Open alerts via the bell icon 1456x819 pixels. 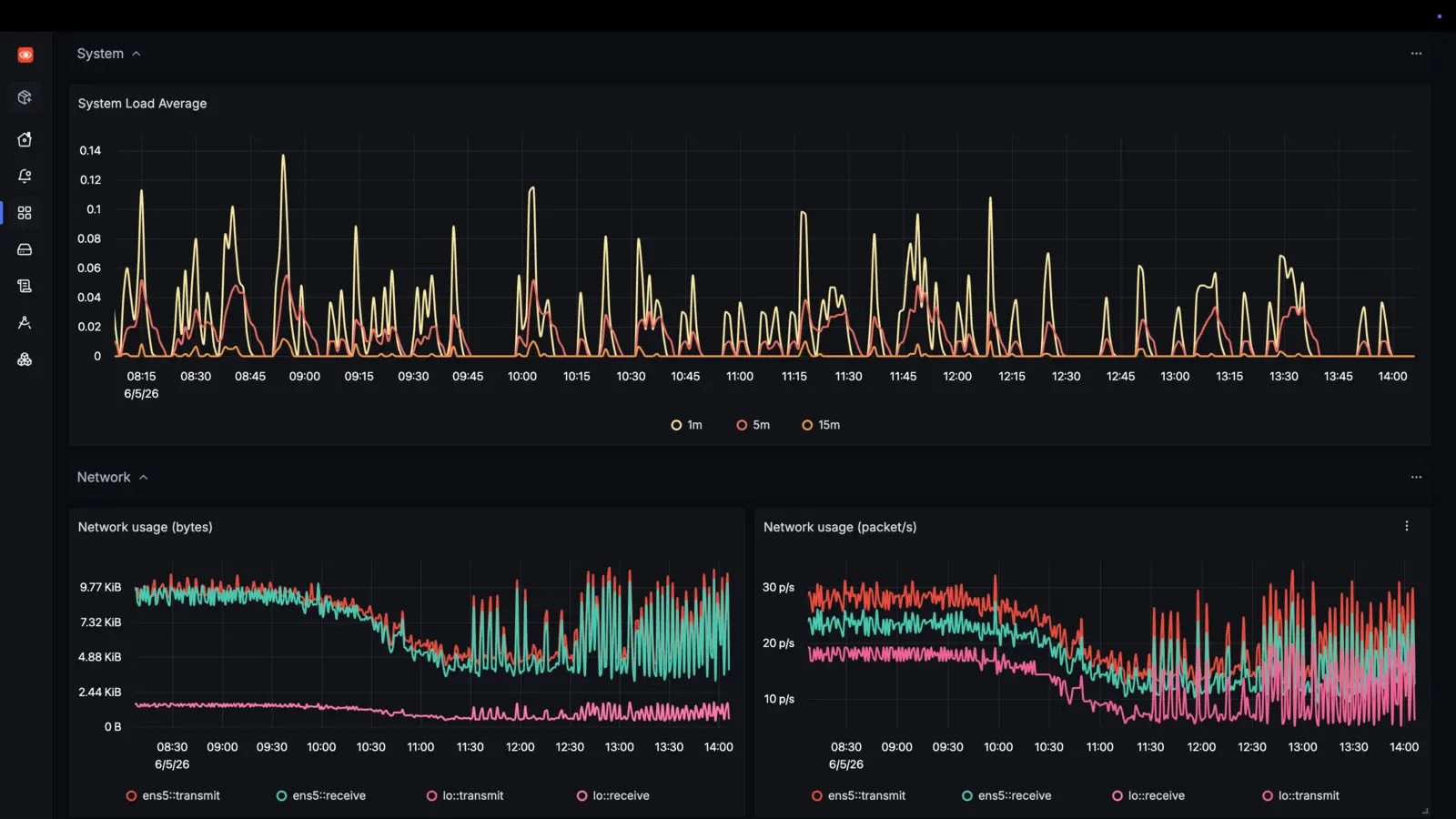point(25,176)
